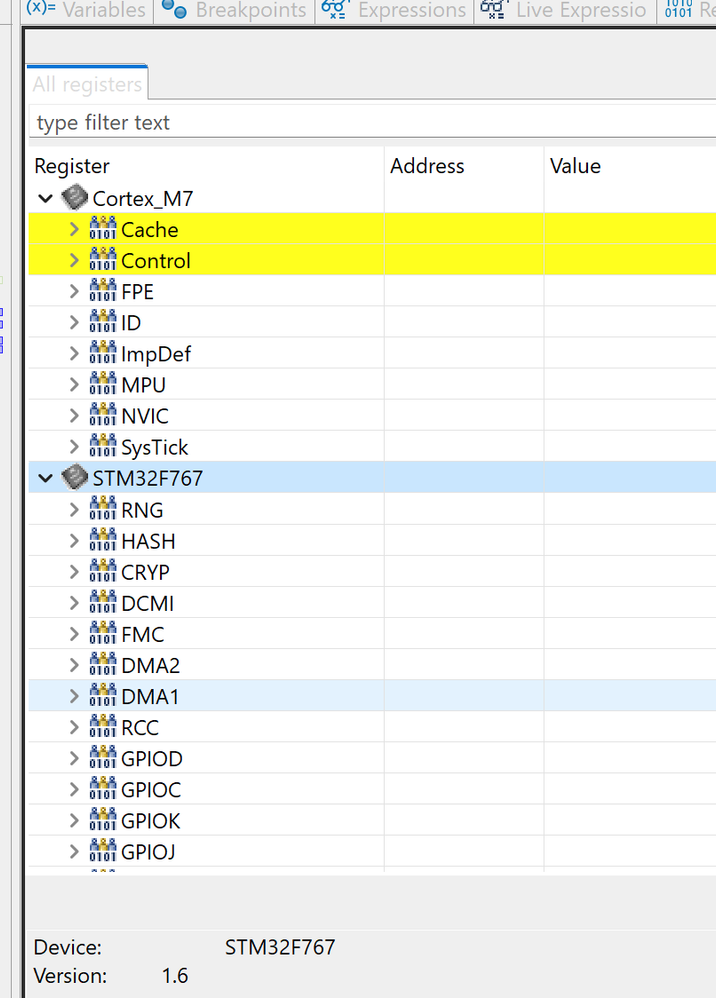Click the type filter text field
716x998 pixels.
point(372,122)
